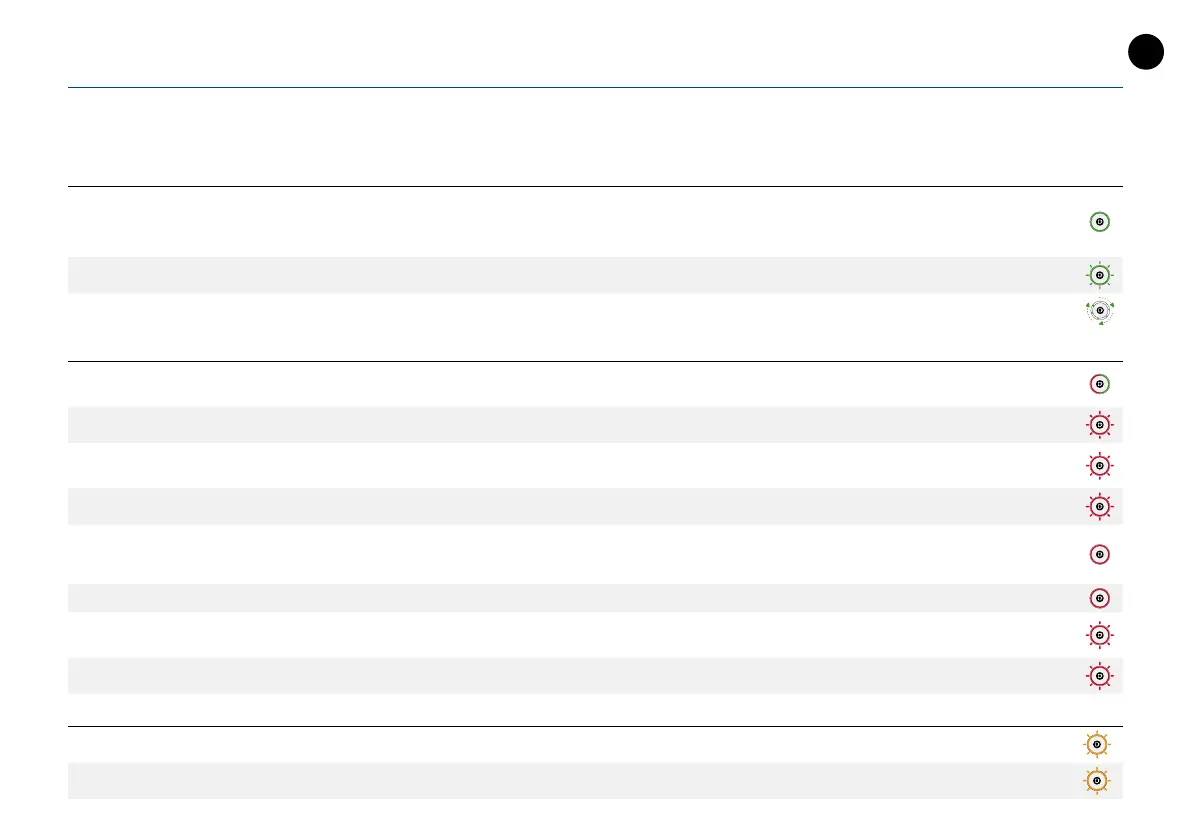Click the fourth flashing red LED icon
Screen dimensions: 1191x839
(1099, 635)
